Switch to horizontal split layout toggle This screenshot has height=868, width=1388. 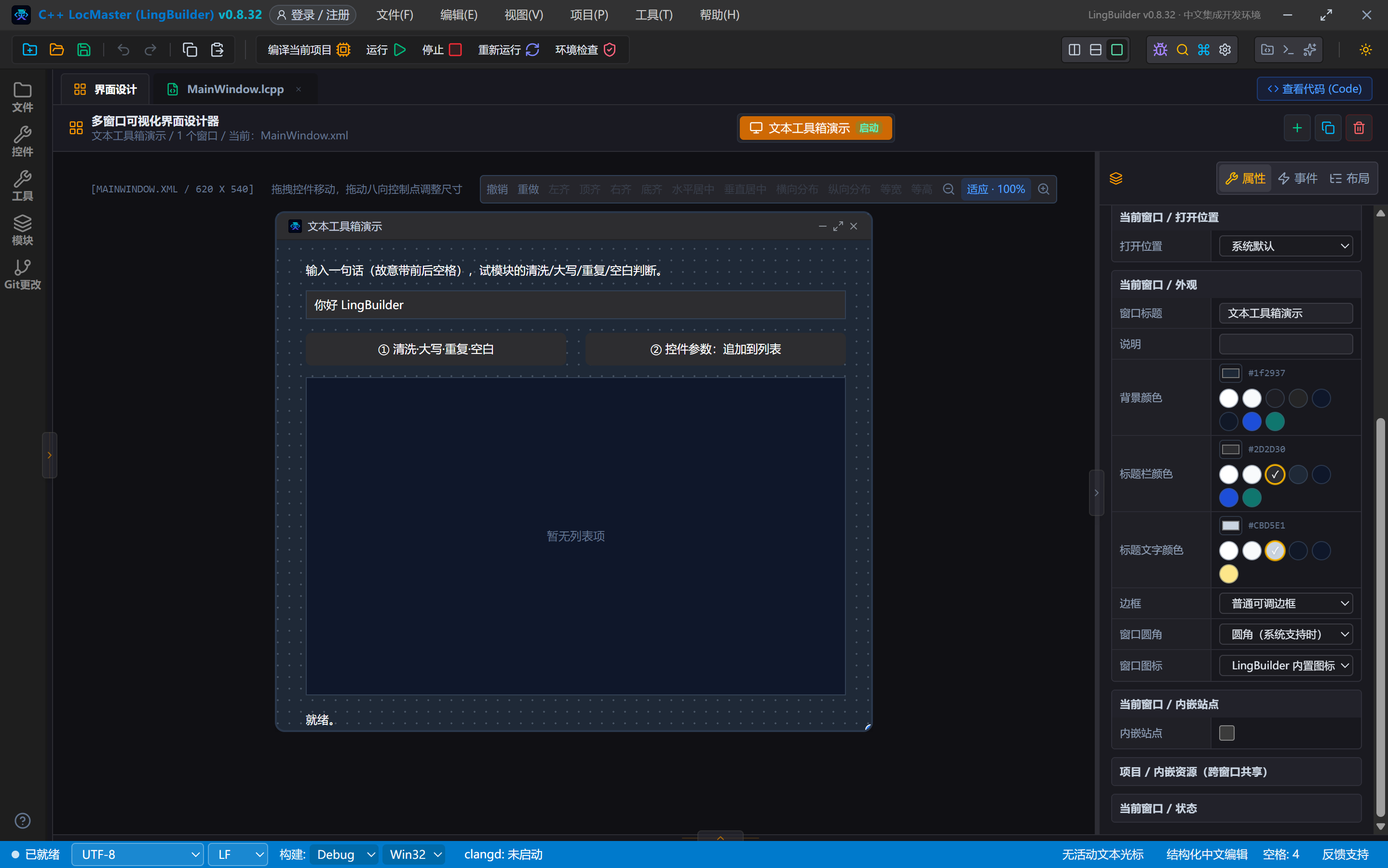point(1095,50)
